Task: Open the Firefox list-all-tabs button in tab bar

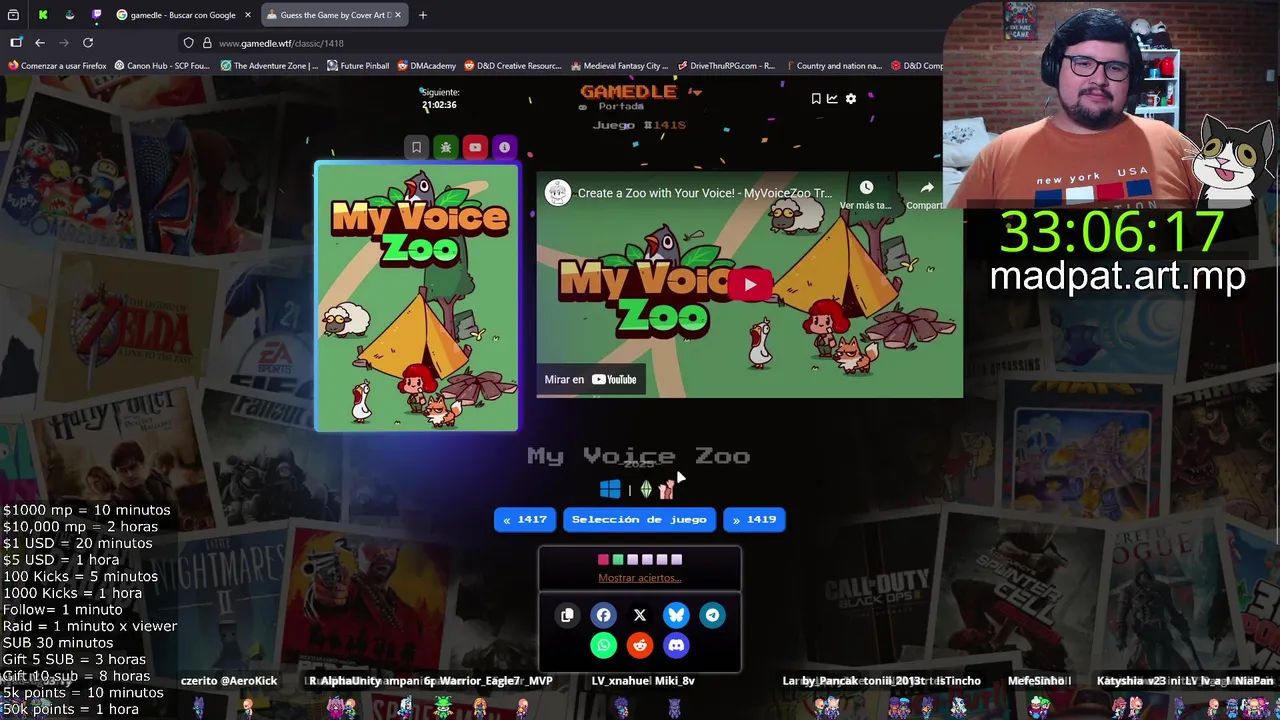Action: coord(13,15)
